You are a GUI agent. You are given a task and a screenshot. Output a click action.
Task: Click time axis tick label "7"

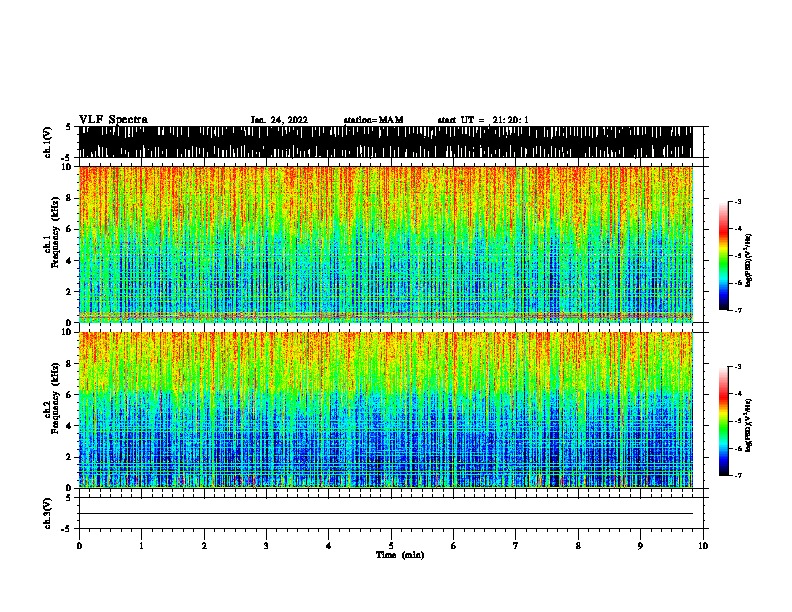click(x=516, y=546)
